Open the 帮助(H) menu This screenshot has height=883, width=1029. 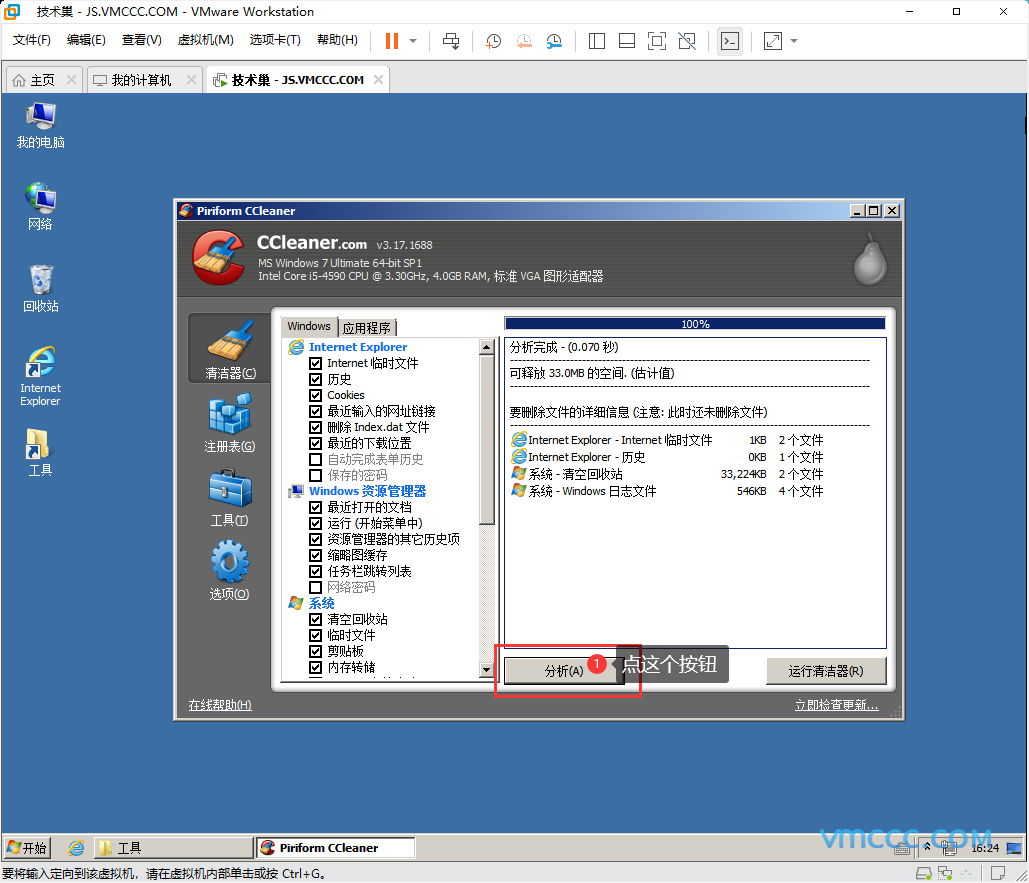pos(337,40)
